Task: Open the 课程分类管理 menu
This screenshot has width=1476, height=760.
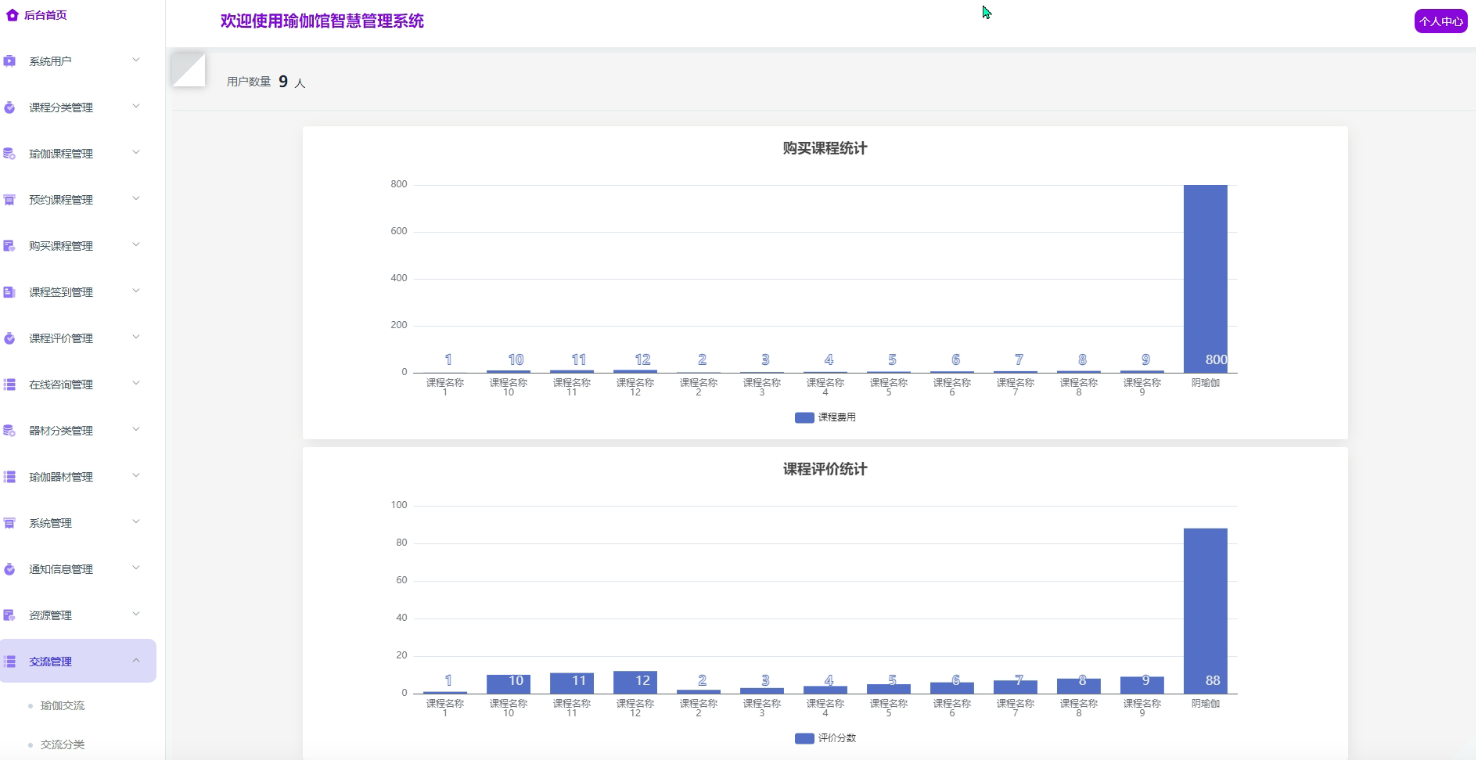Action: (x=78, y=107)
